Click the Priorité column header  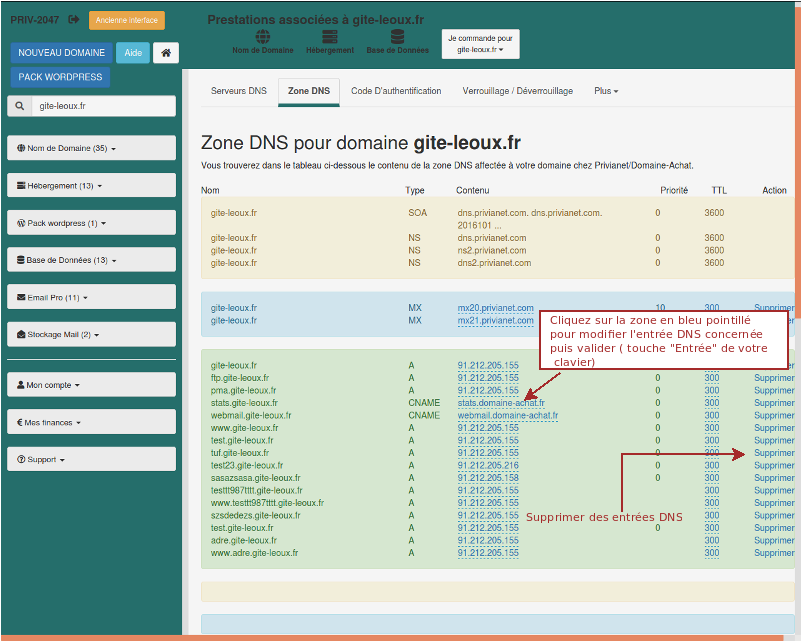pos(674,190)
